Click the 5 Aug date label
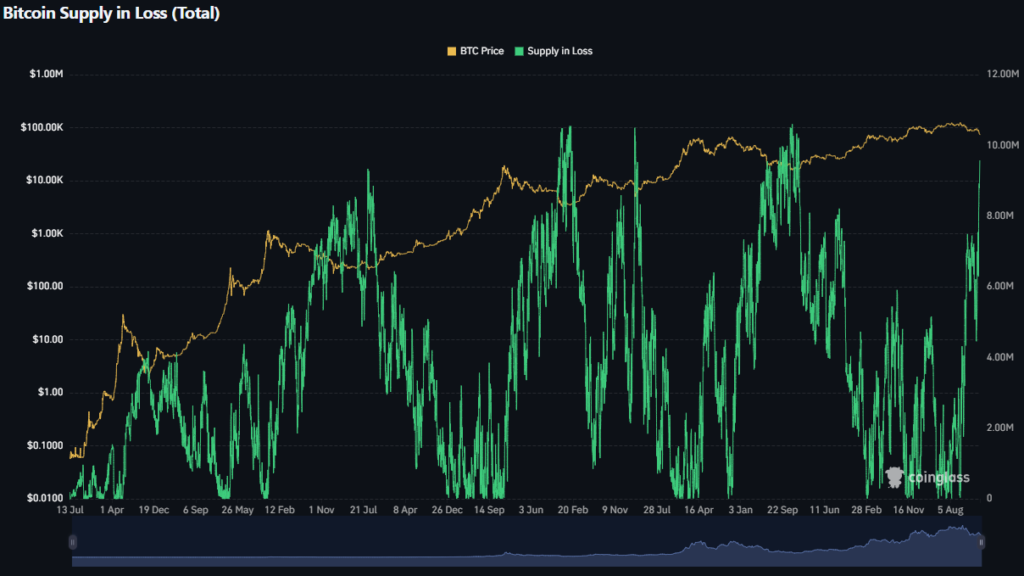Viewport: 1024px width, 576px height. 951,509
